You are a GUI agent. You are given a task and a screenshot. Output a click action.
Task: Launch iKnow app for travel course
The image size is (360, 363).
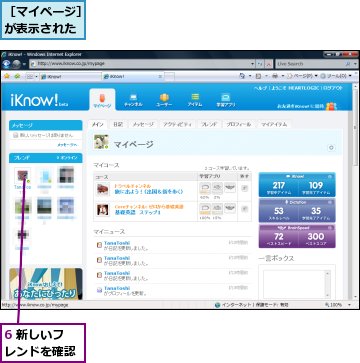click(204, 188)
